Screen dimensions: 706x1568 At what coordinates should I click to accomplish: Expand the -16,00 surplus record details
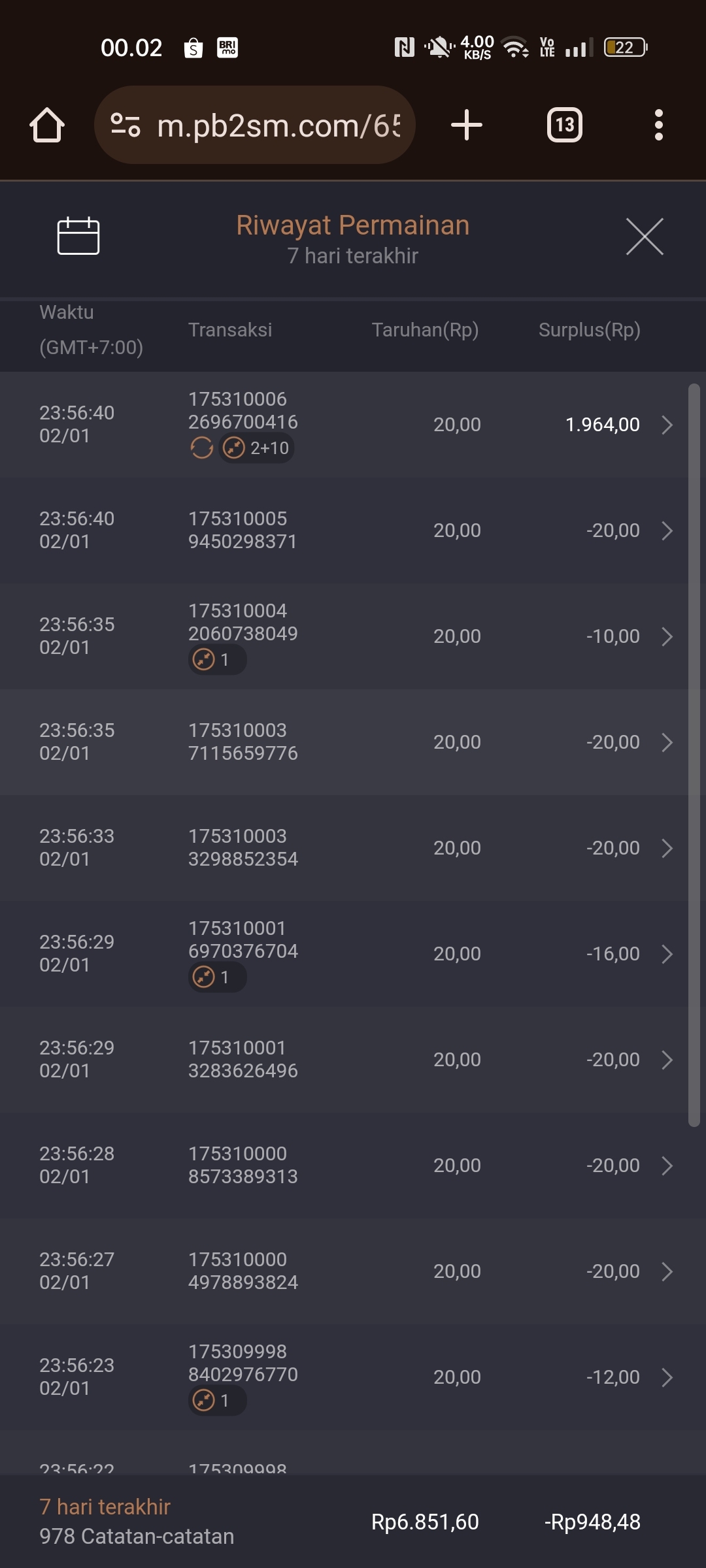tap(667, 954)
